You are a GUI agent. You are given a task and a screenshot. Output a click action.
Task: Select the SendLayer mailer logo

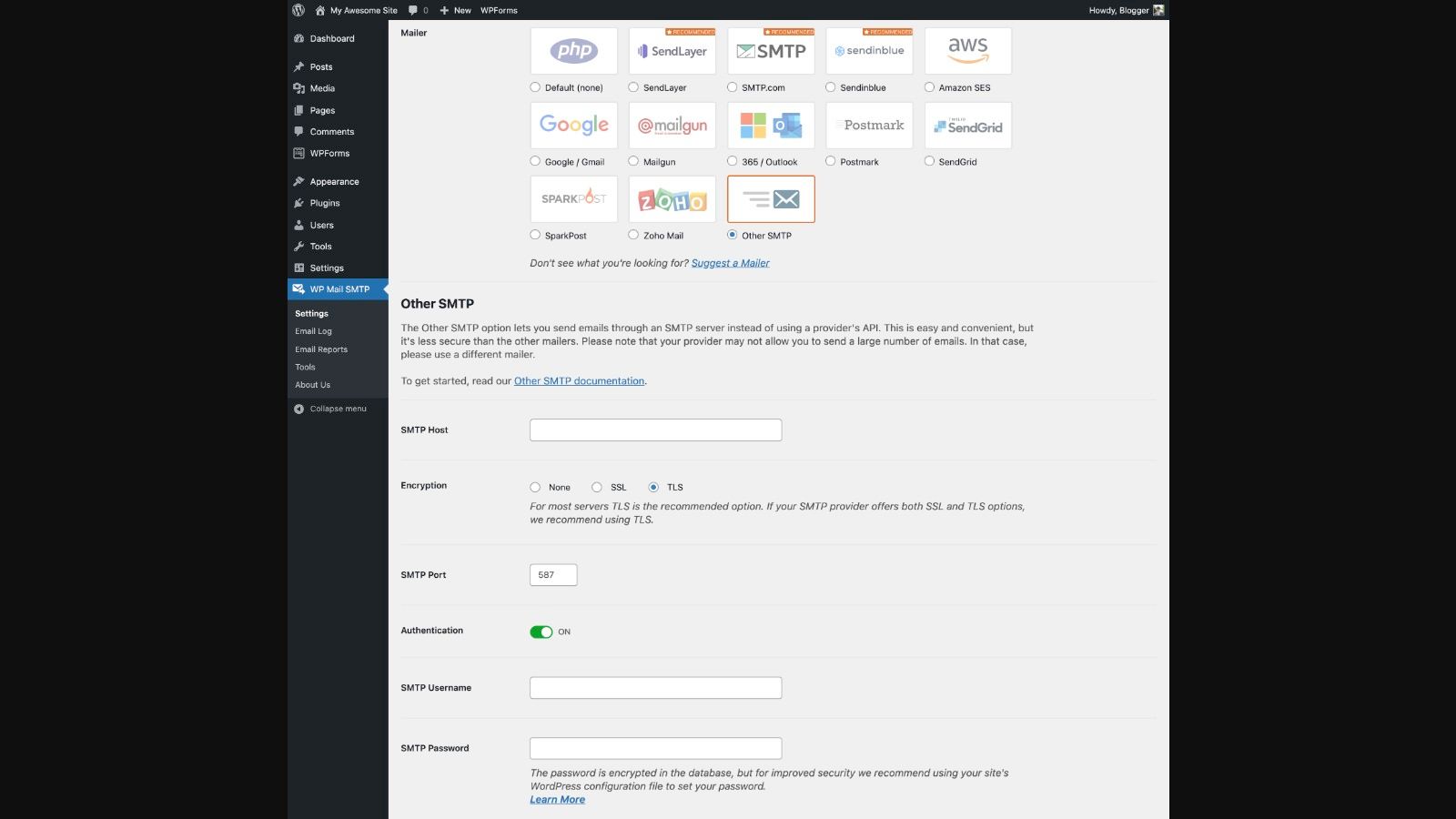point(672,51)
